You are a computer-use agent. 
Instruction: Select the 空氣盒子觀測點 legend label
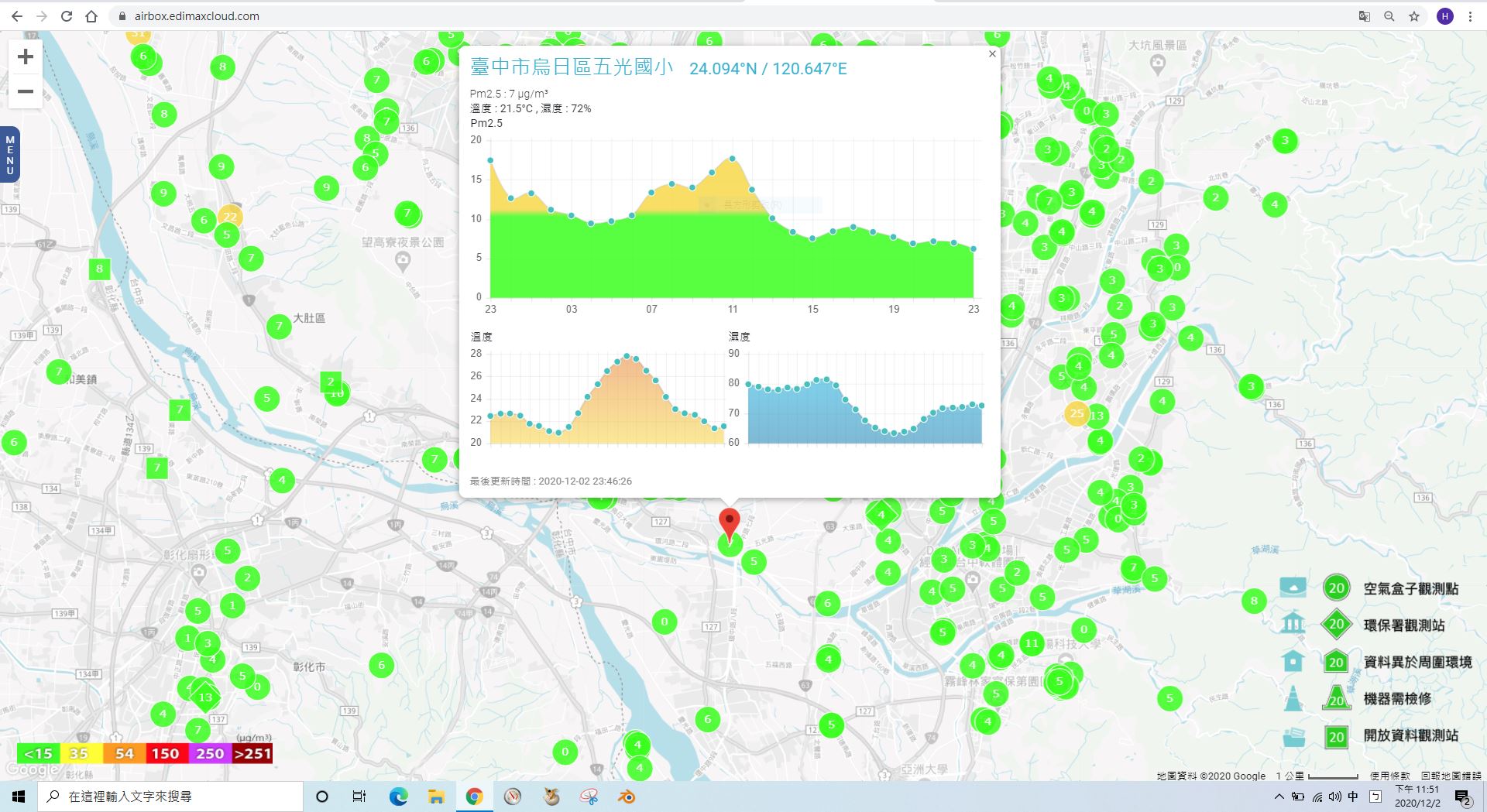1410,589
